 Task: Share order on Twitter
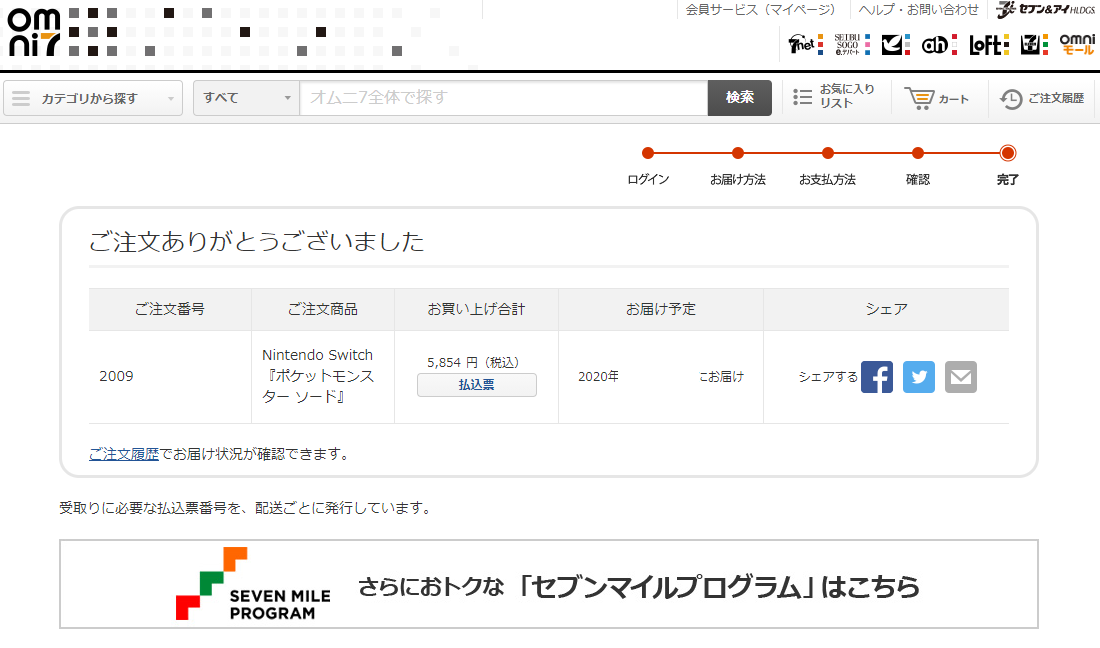point(919,377)
